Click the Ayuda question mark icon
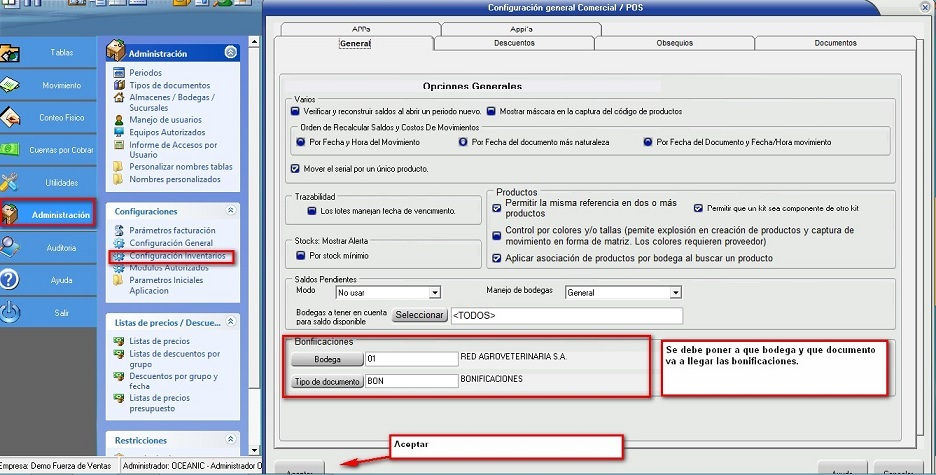Image resolution: width=936 pixels, height=475 pixels. pyautogui.click(x=12, y=280)
